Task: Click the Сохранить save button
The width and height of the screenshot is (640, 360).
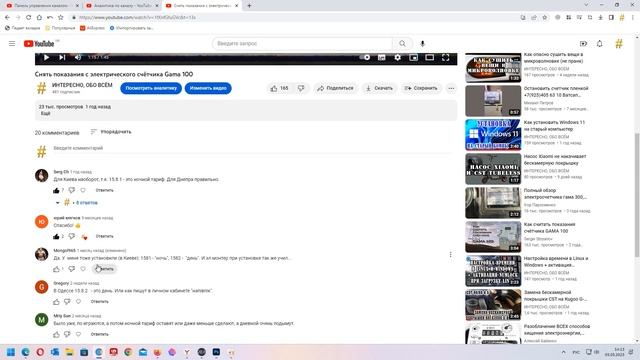Action: 421,88
